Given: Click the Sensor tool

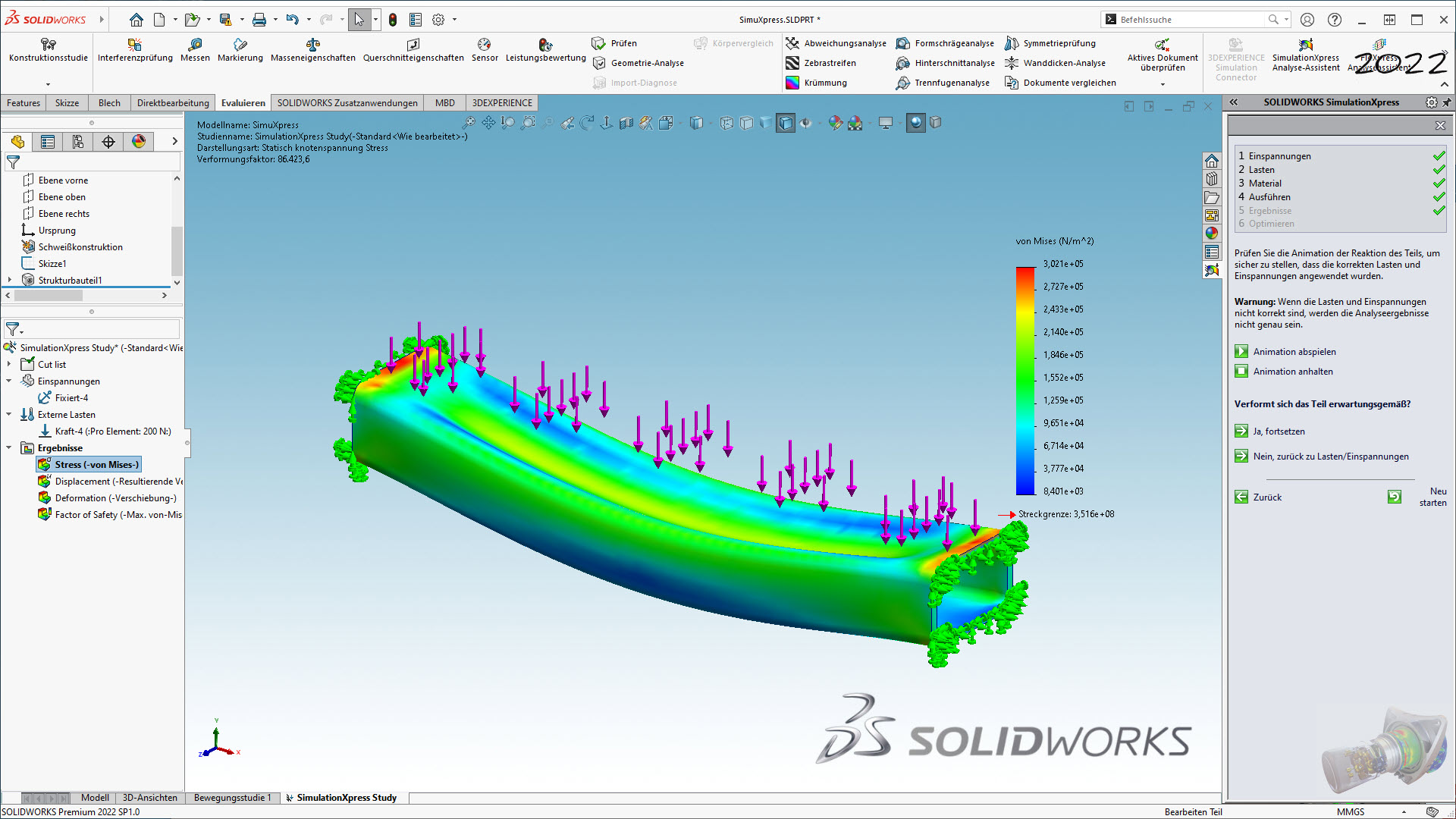Looking at the screenshot, I should (x=485, y=50).
